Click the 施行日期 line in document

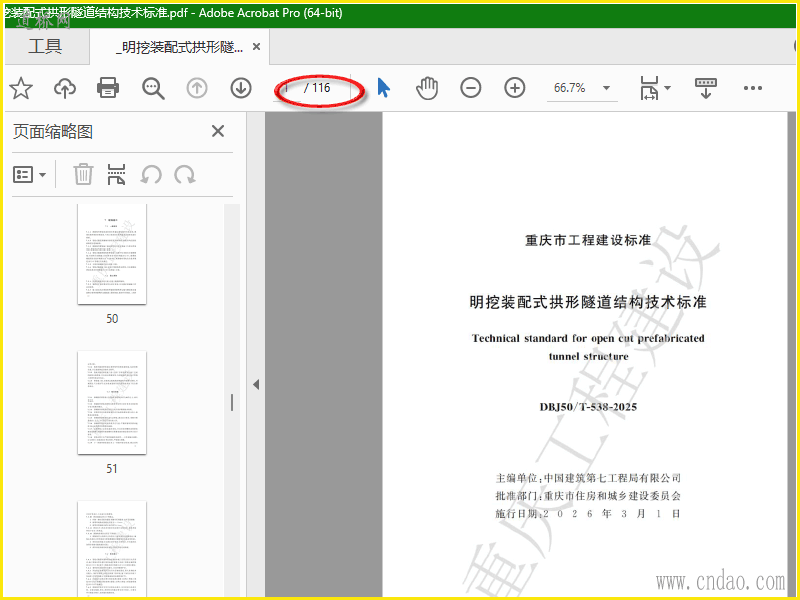point(588,514)
